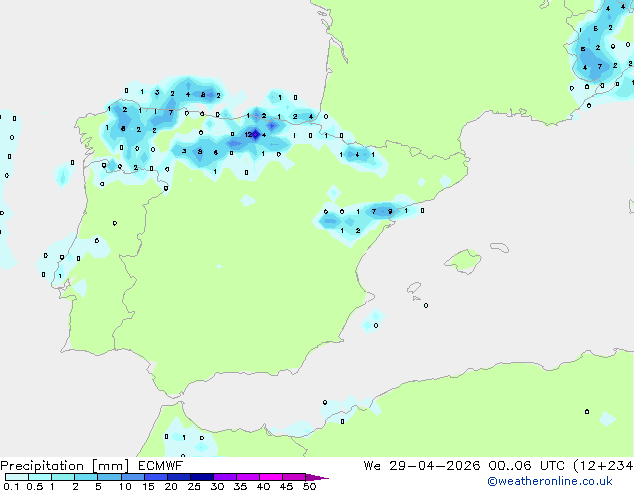Click the 25–30 mm dark blue legend swatch
Viewport: 634px width, 490px height.
(x=202, y=477)
